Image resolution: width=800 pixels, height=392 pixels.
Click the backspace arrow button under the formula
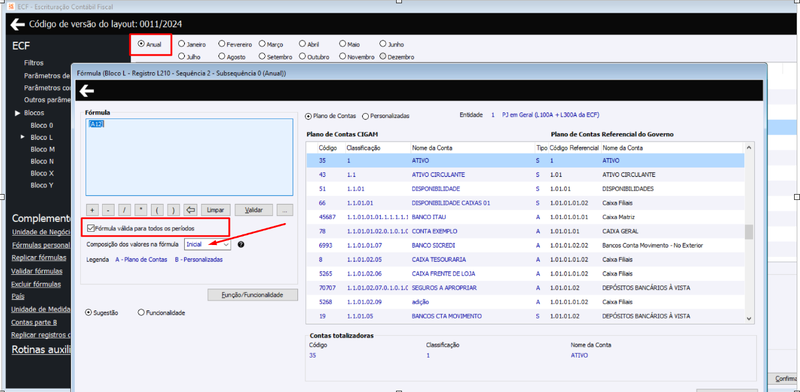click(191, 210)
